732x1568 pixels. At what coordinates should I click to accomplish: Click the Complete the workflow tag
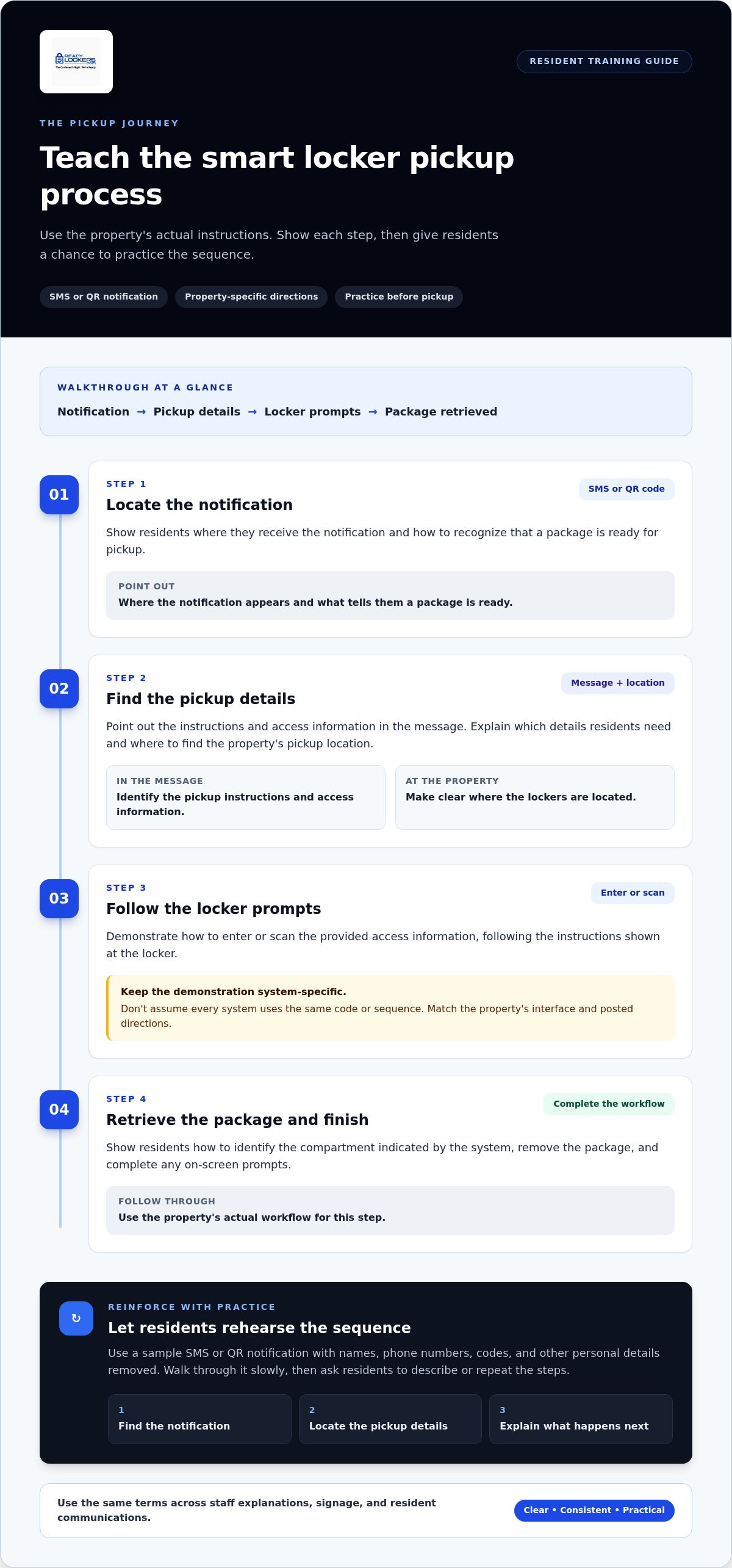point(609,1104)
